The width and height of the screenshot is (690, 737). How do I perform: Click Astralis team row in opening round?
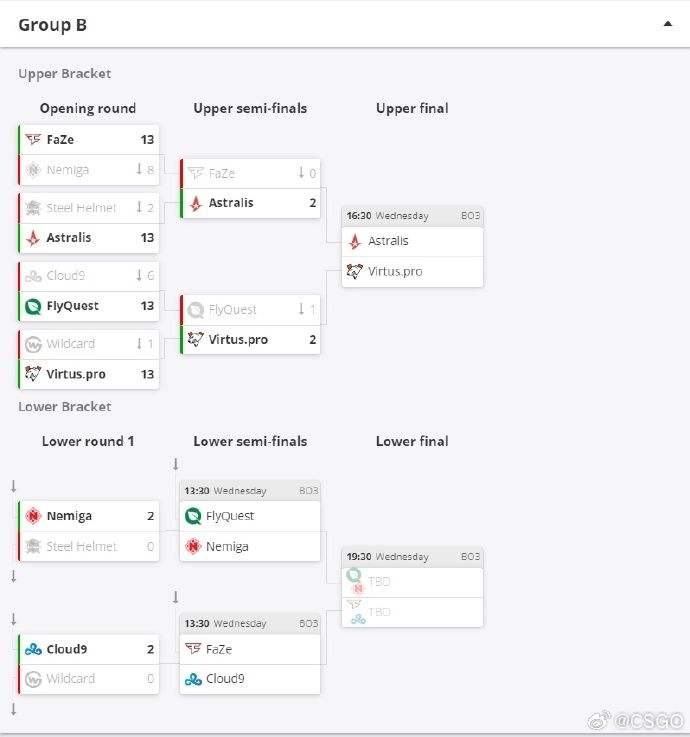coord(89,238)
